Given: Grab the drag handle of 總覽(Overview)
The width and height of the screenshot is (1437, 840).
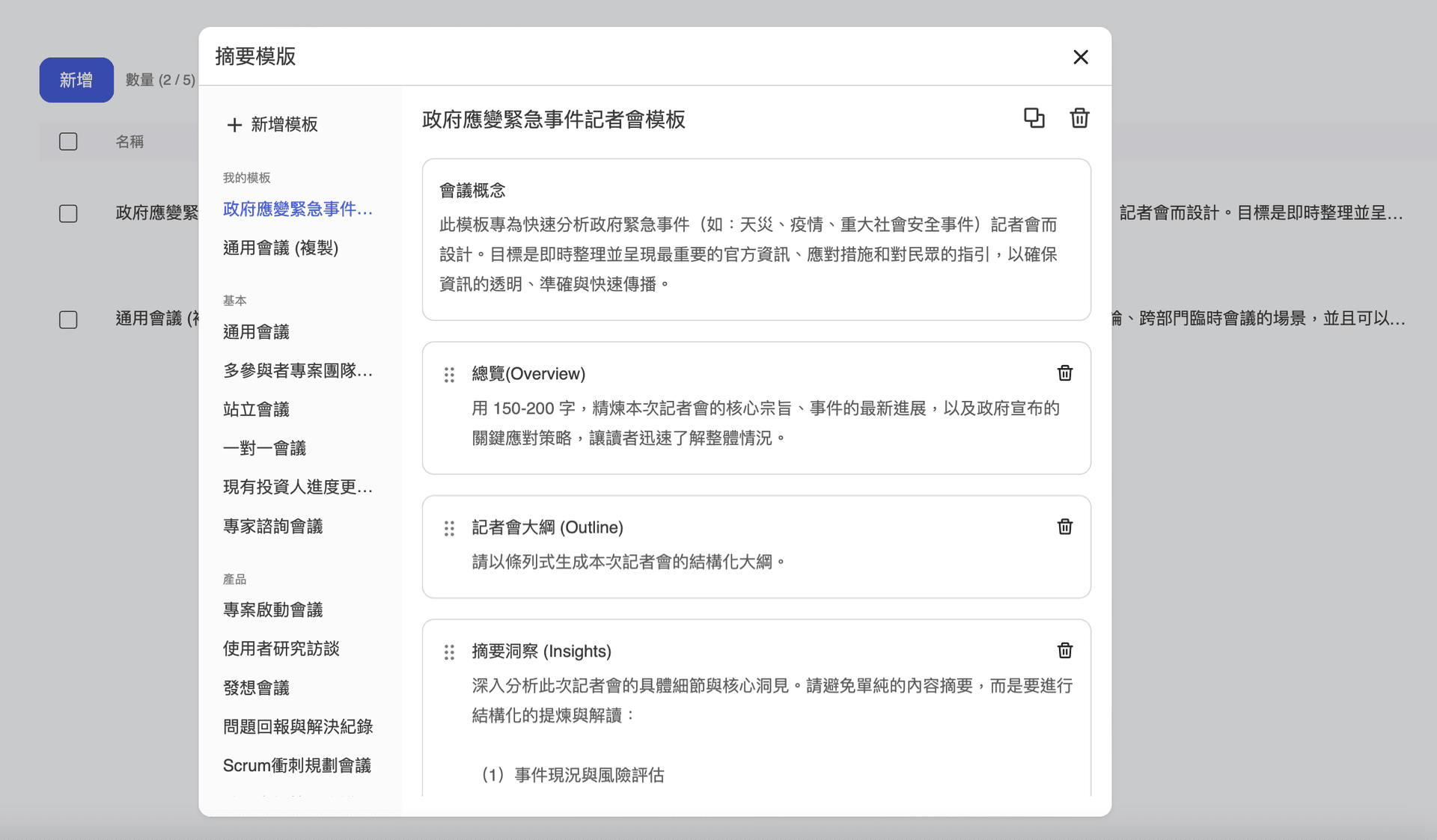Looking at the screenshot, I should pos(449,375).
